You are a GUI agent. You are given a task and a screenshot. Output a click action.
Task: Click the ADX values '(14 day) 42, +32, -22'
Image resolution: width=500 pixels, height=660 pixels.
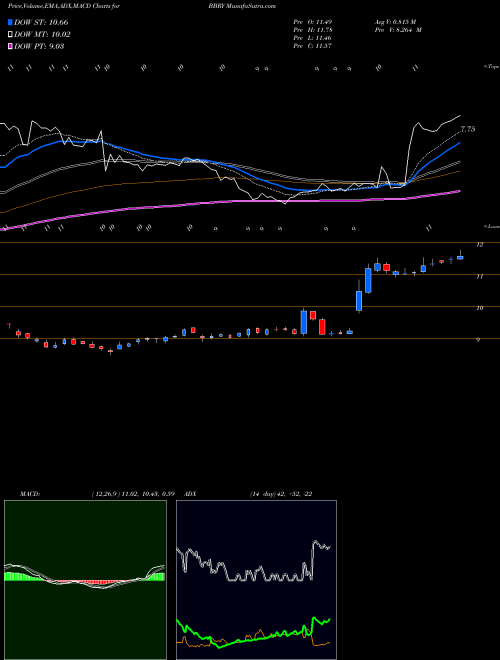coord(281,494)
